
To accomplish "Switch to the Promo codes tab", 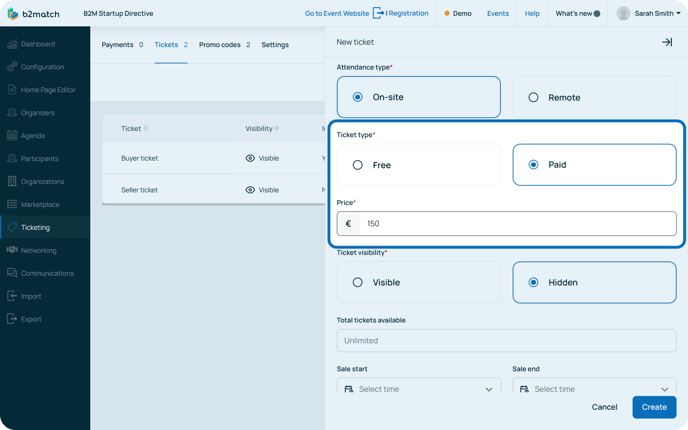I will tap(225, 45).
